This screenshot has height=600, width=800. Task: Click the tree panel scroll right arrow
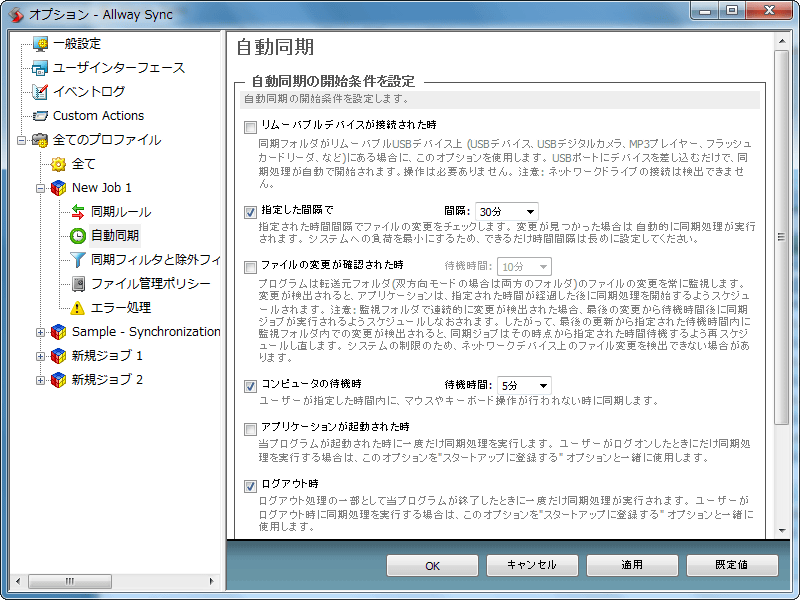coord(212,581)
